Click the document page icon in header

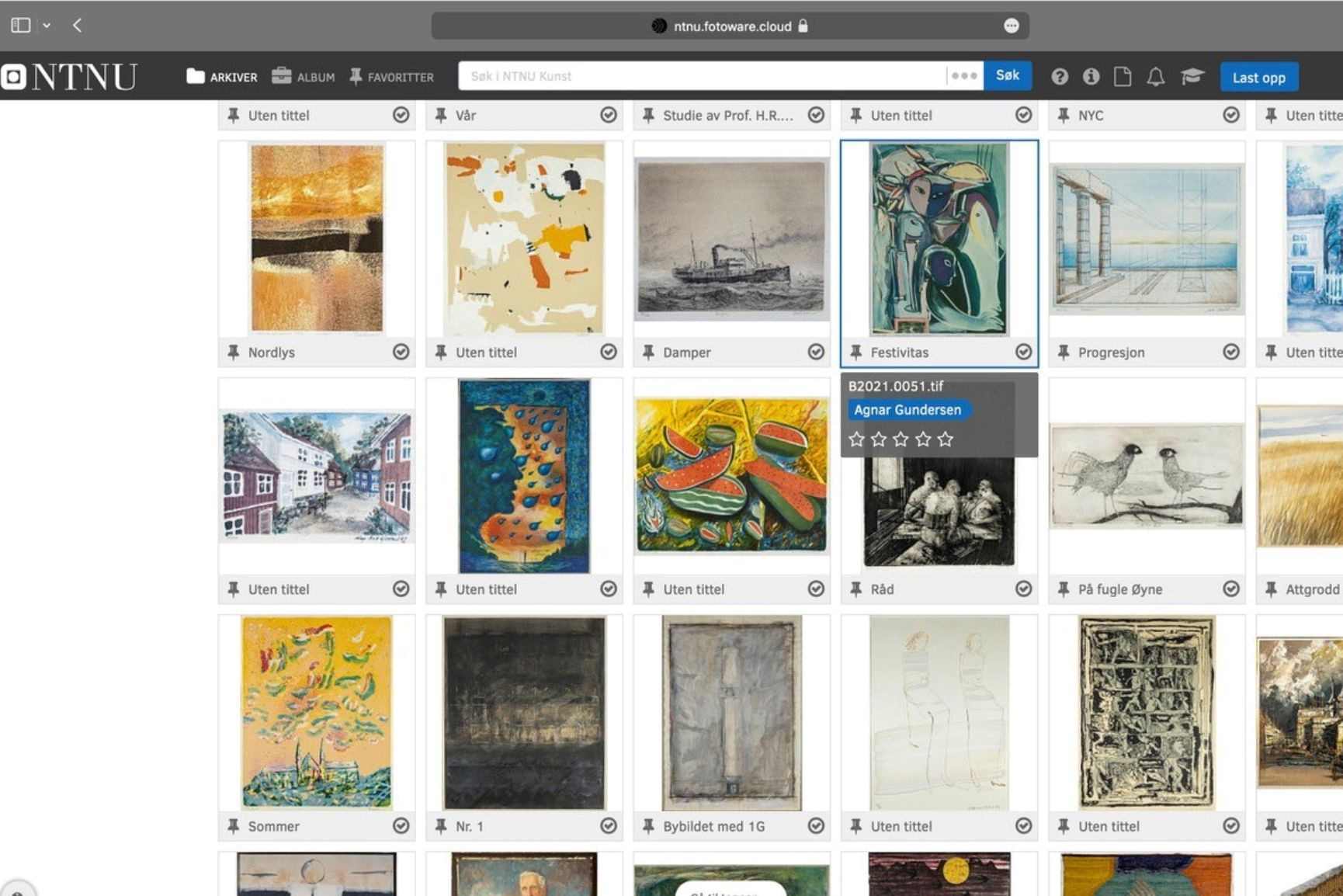[1123, 76]
